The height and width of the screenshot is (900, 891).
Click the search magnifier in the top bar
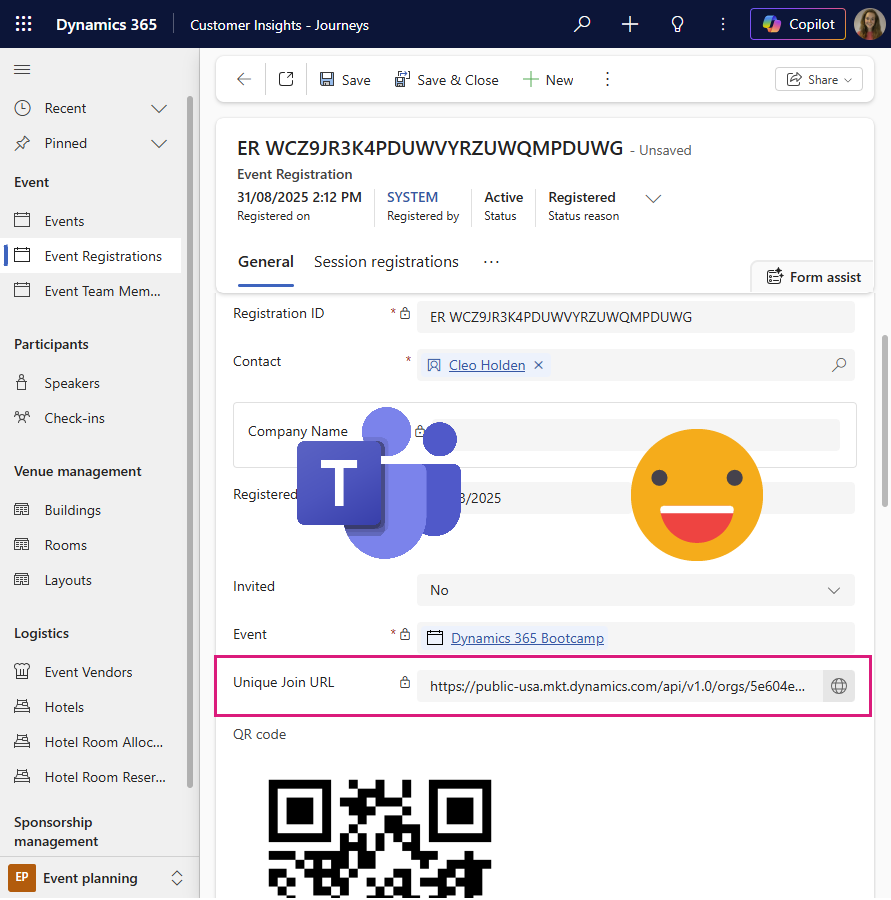pyautogui.click(x=582, y=23)
